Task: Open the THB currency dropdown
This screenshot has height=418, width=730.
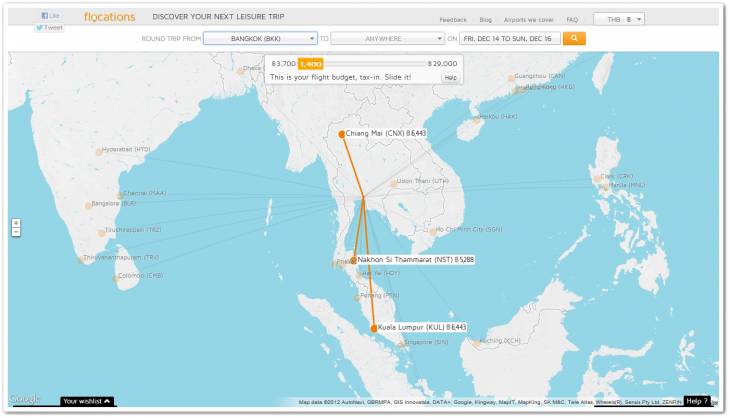Action: point(619,18)
